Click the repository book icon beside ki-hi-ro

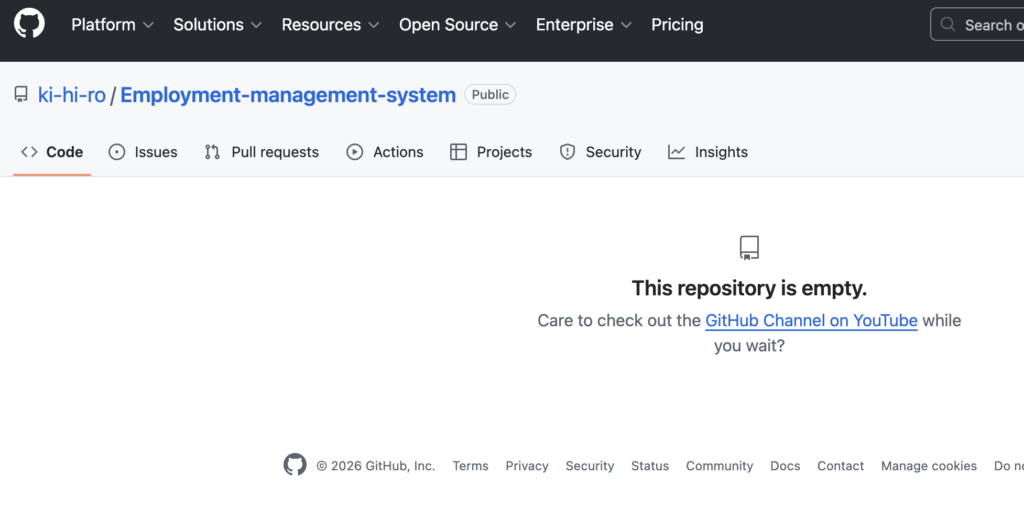pos(21,95)
